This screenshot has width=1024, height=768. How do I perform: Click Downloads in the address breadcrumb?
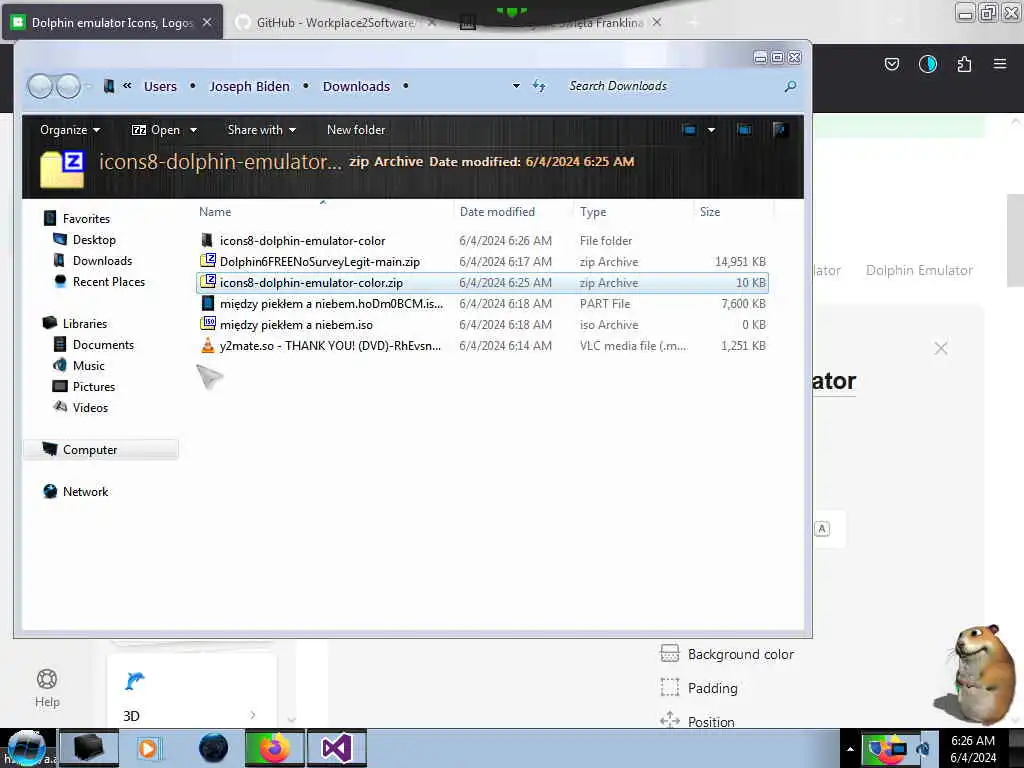[x=356, y=86]
